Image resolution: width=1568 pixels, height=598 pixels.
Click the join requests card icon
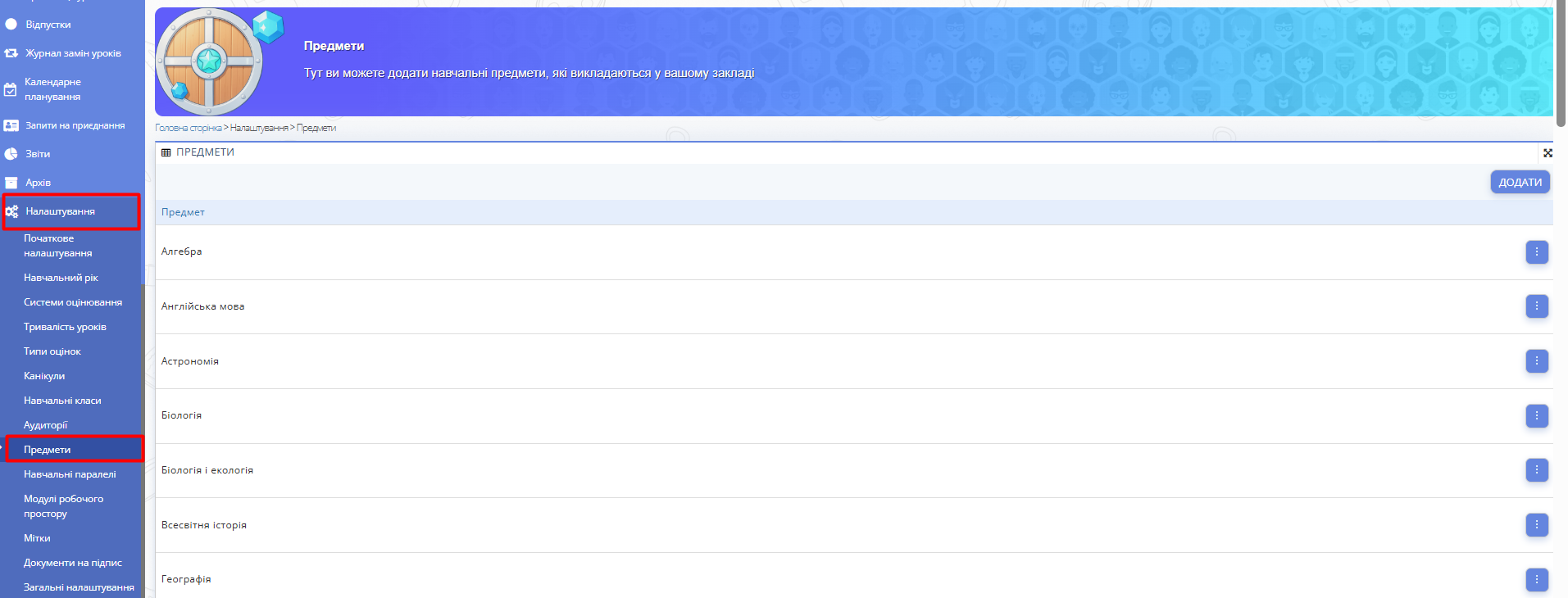coord(11,125)
